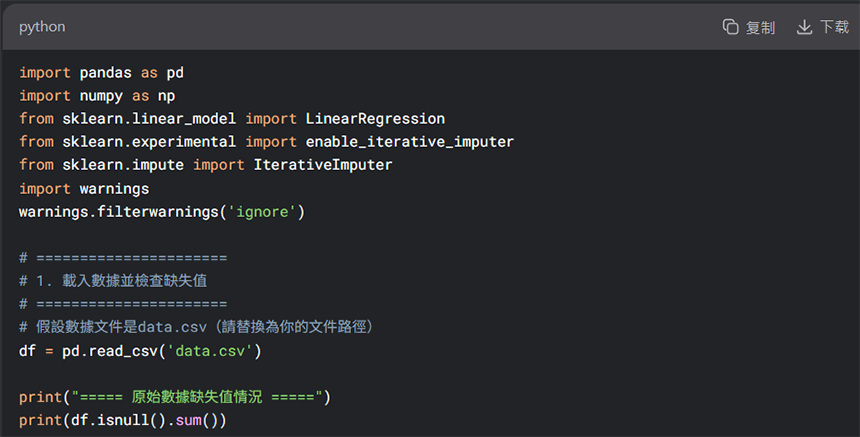
Task: Click the pd.read_csv function call
Action: point(110,350)
